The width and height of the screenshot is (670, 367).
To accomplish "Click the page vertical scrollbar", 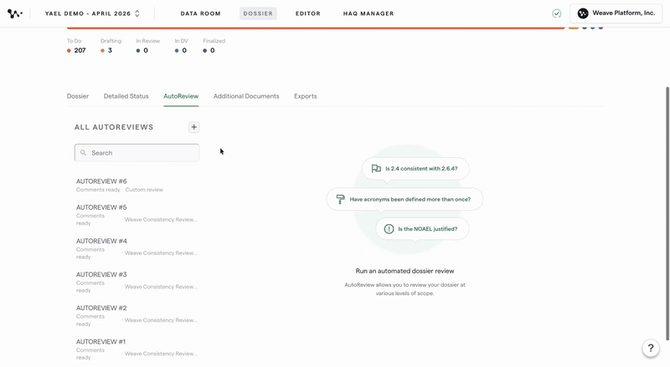I will [x=667, y=214].
